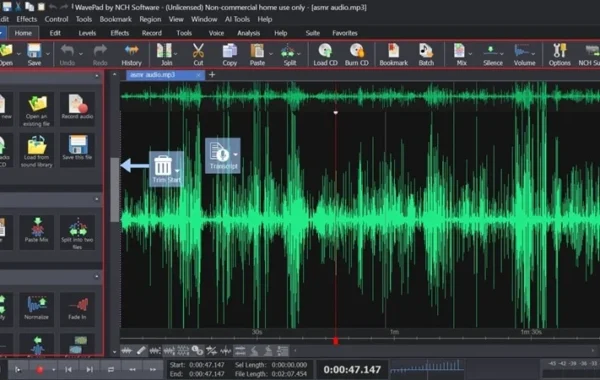The height and width of the screenshot is (380, 600).
Task: Click the sidebar vertical scrollbar thumb
Action: (x=114, y=189)
